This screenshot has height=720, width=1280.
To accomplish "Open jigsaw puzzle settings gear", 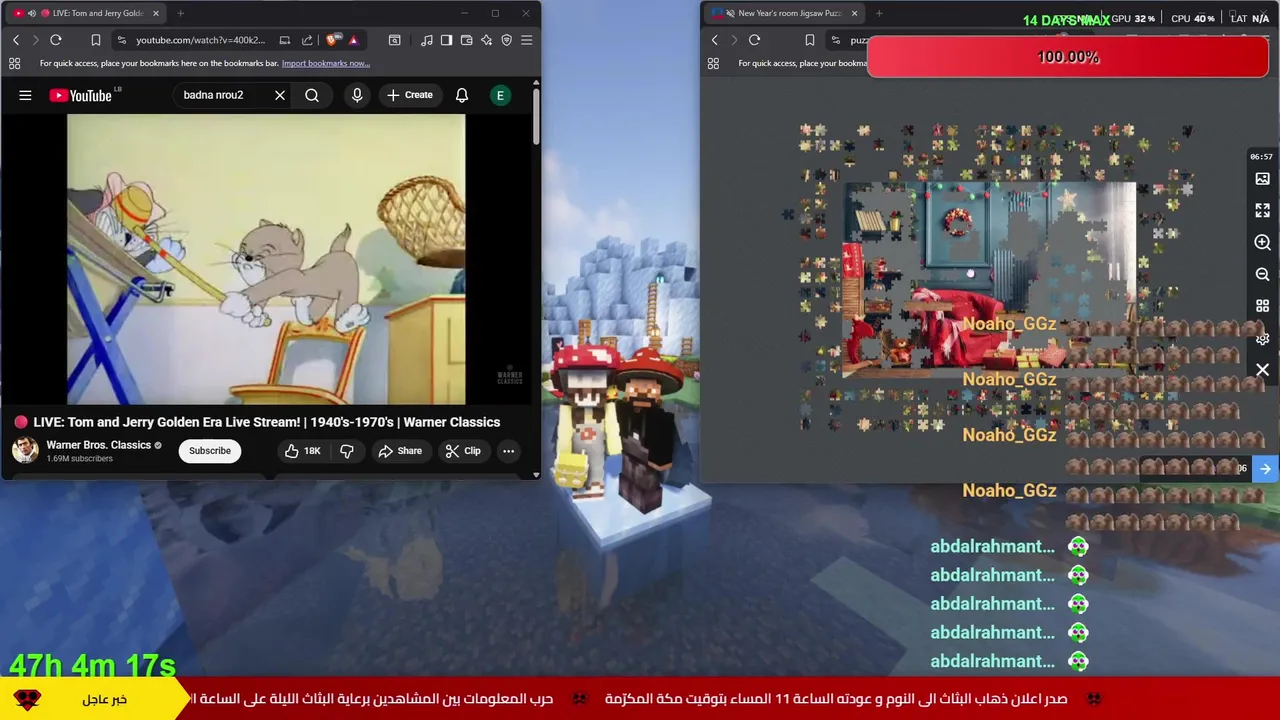I will [1262, 339].
